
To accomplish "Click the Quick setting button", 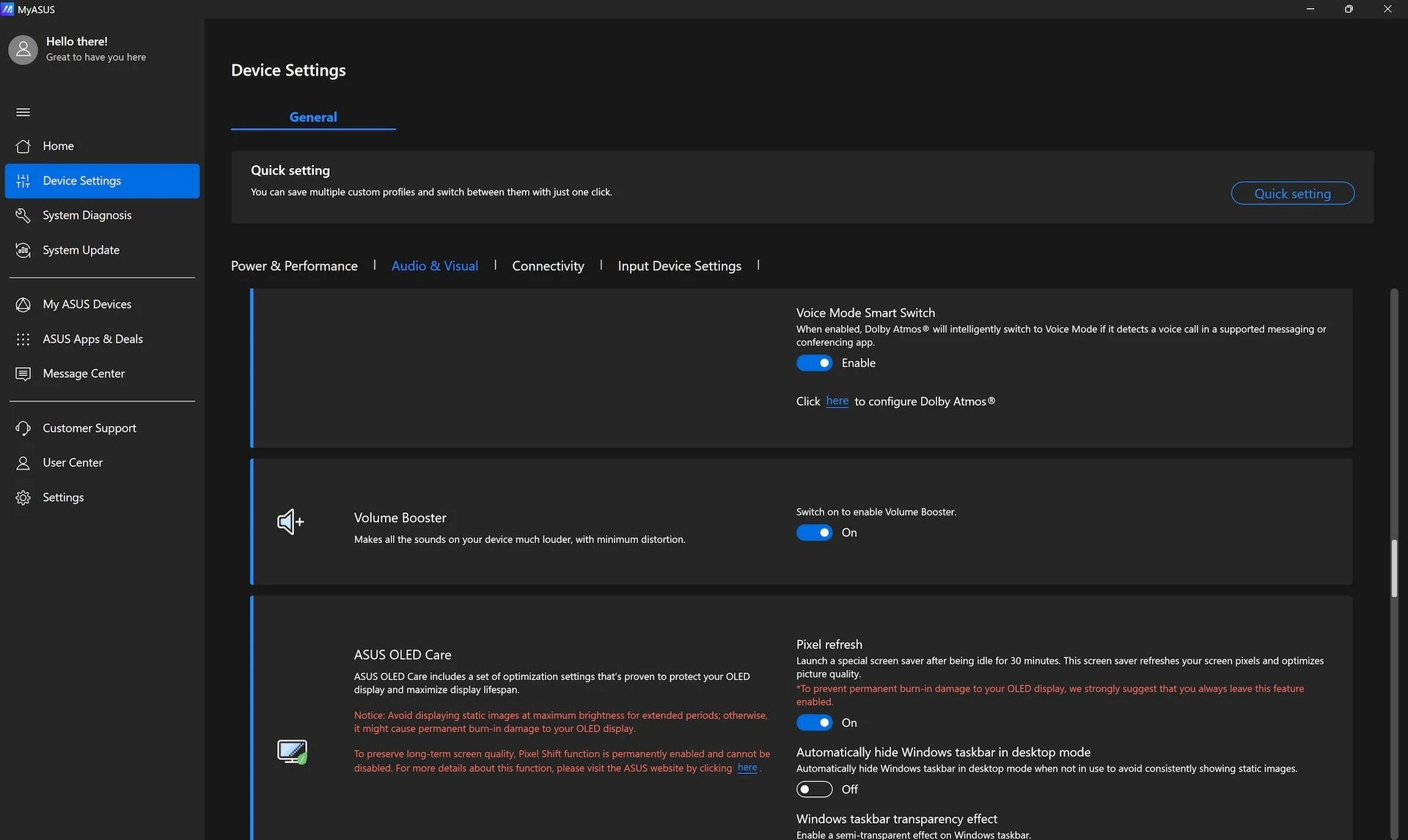I will (x=1292, y=194).
